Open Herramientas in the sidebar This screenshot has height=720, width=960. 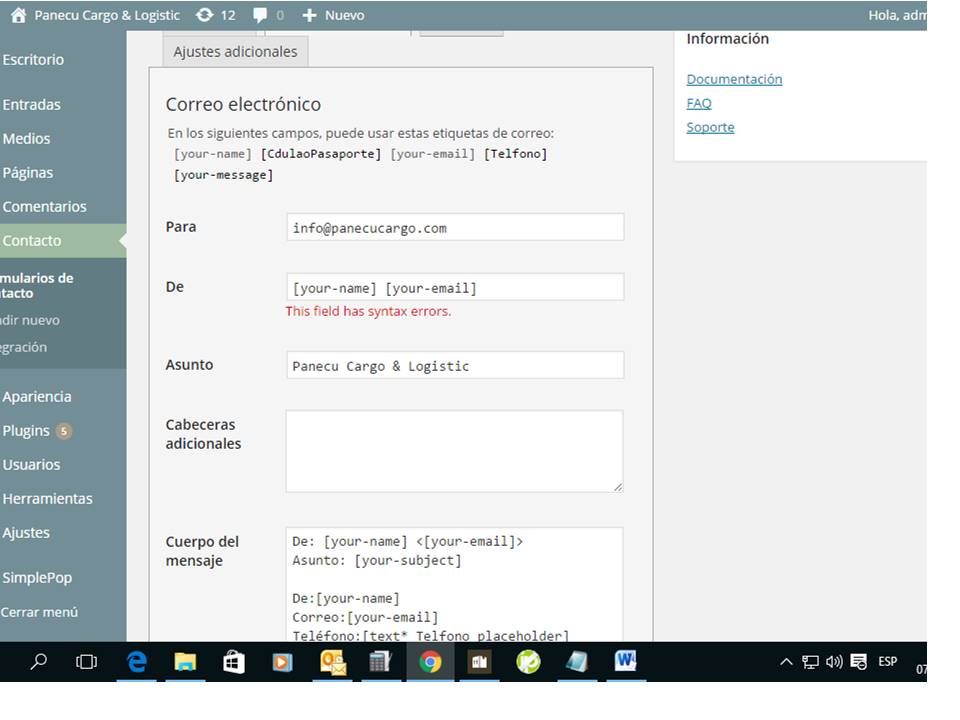[x=47, y=498]
